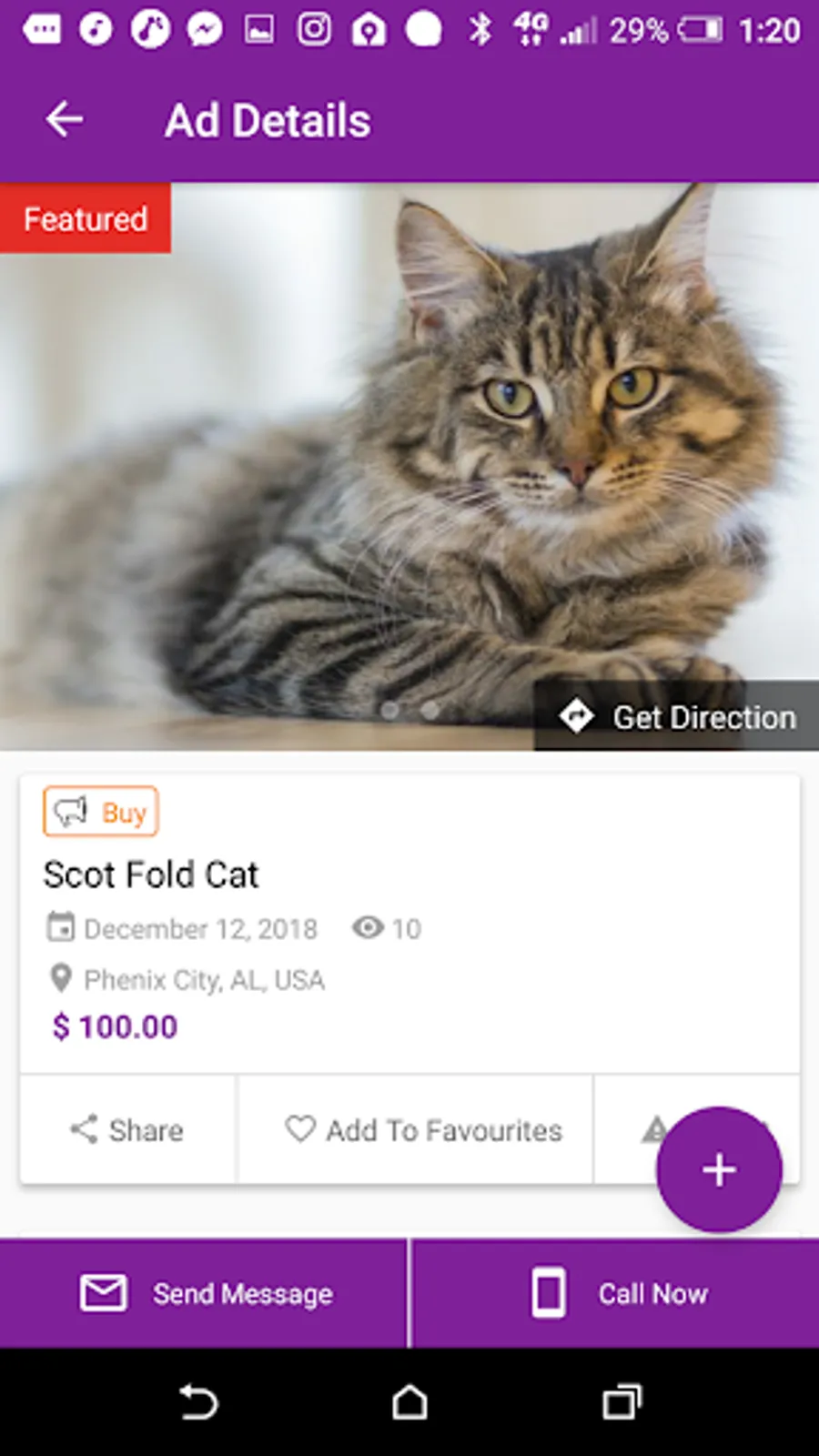Image resolution: width=819 pixels, height=1456 pixels.
Task: Tap the megaphone Buy tag
Action: (x=101, y=811)
